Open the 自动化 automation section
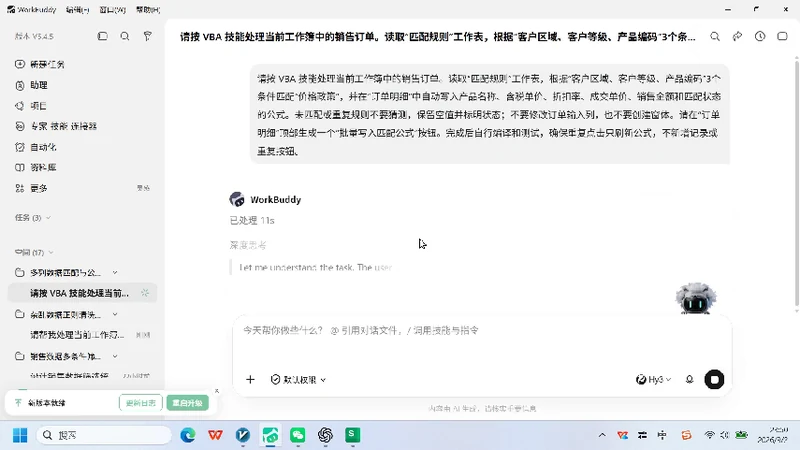The width and height of the screenshot is (800, 450). 36,147
